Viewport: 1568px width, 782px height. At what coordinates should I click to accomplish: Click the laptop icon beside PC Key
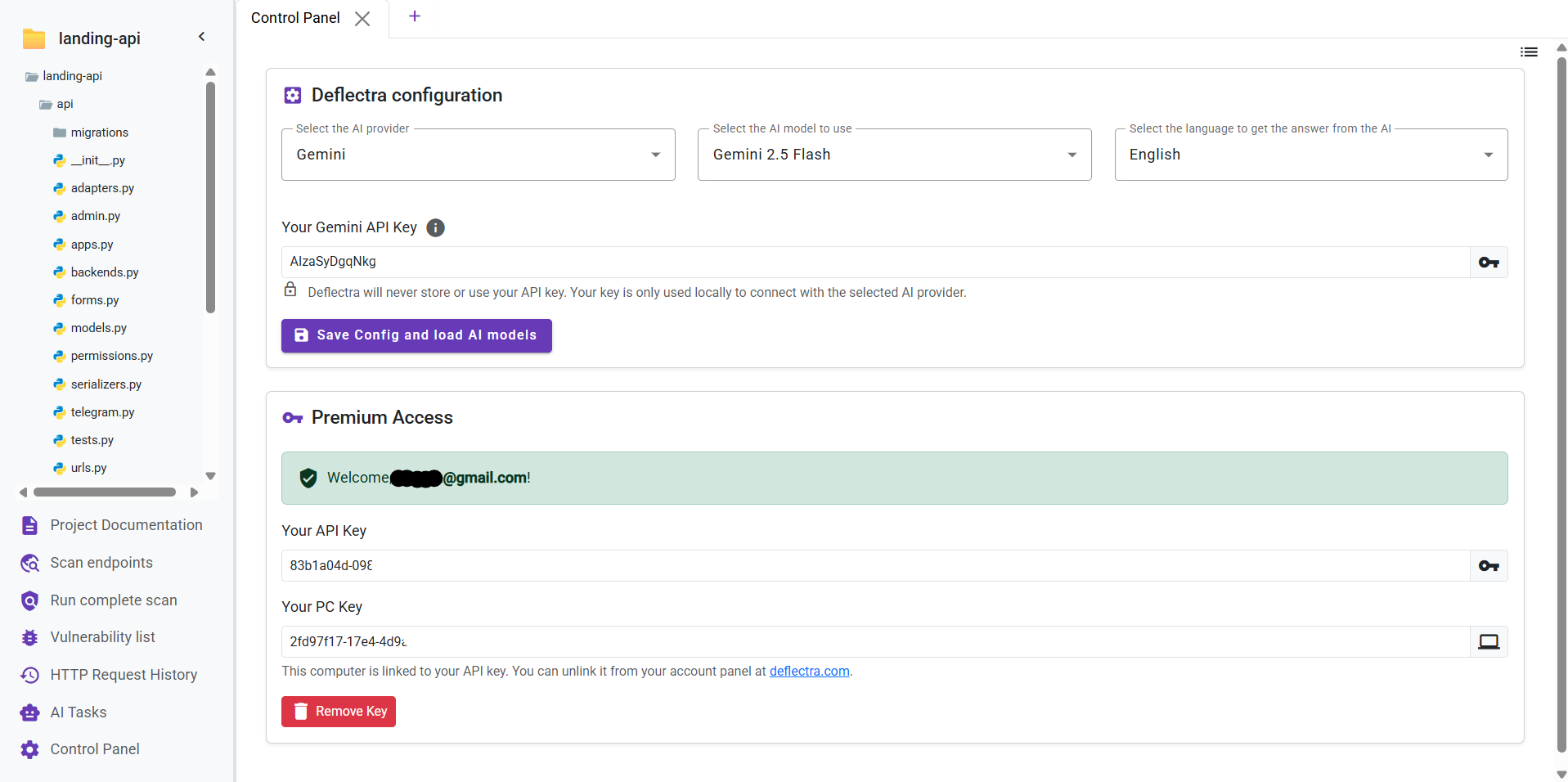1488,642
